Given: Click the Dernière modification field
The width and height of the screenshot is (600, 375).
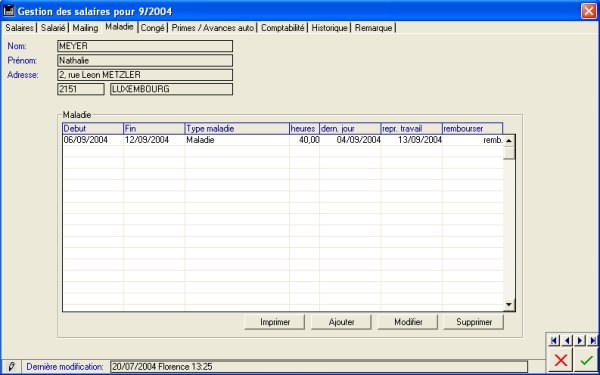Looking at the screenshot, I should 319,367.
